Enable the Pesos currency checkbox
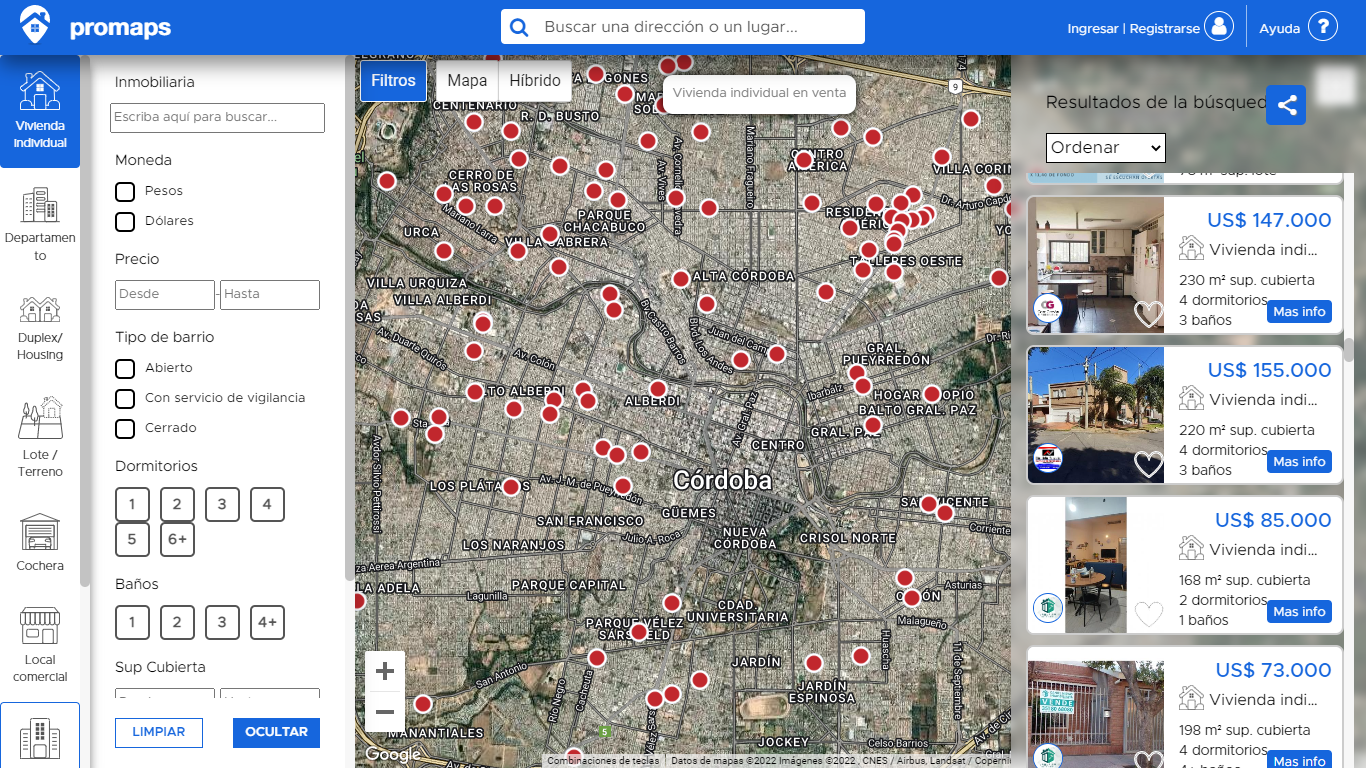The image size is (1366, 768). pos(125,191)
